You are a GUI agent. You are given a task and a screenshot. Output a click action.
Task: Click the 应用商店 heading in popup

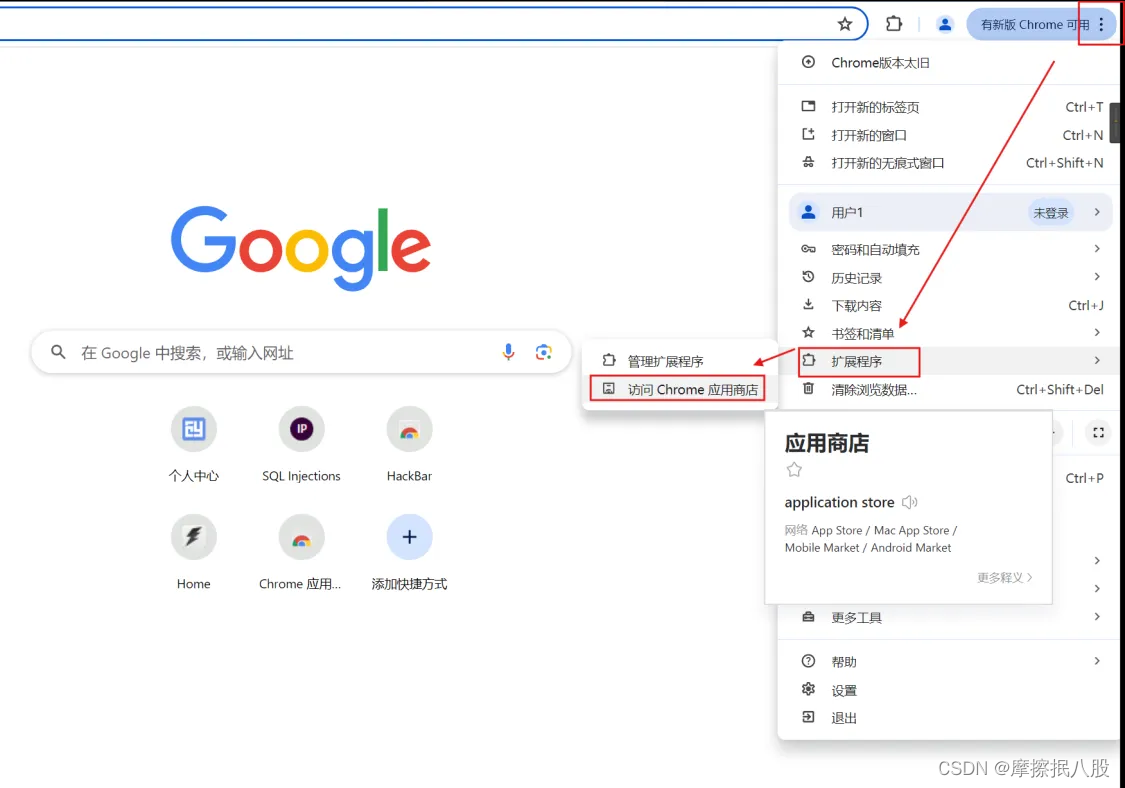(x=827, y=443)
